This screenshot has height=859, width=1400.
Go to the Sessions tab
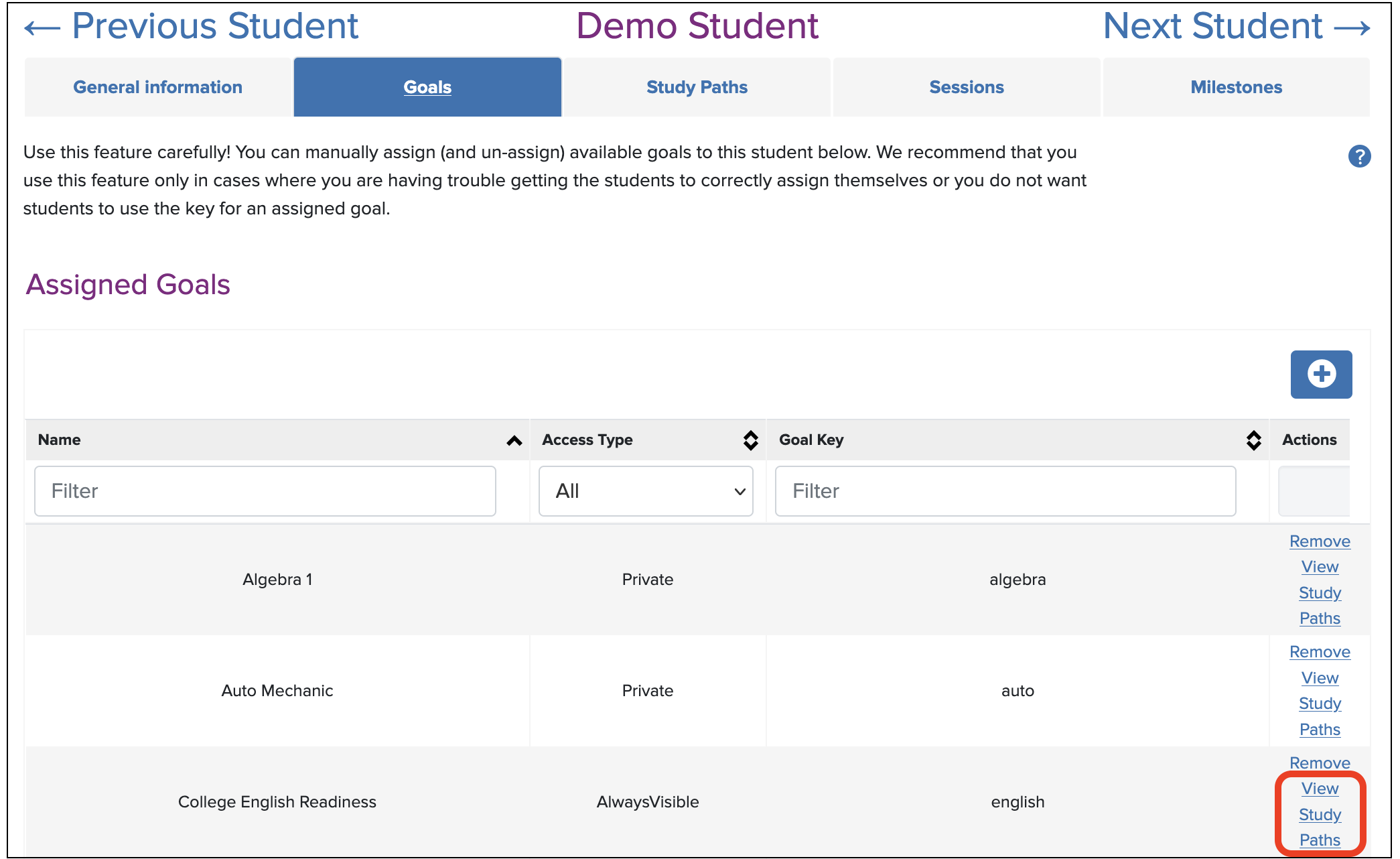pyautogui.click(x=967, y=87)
